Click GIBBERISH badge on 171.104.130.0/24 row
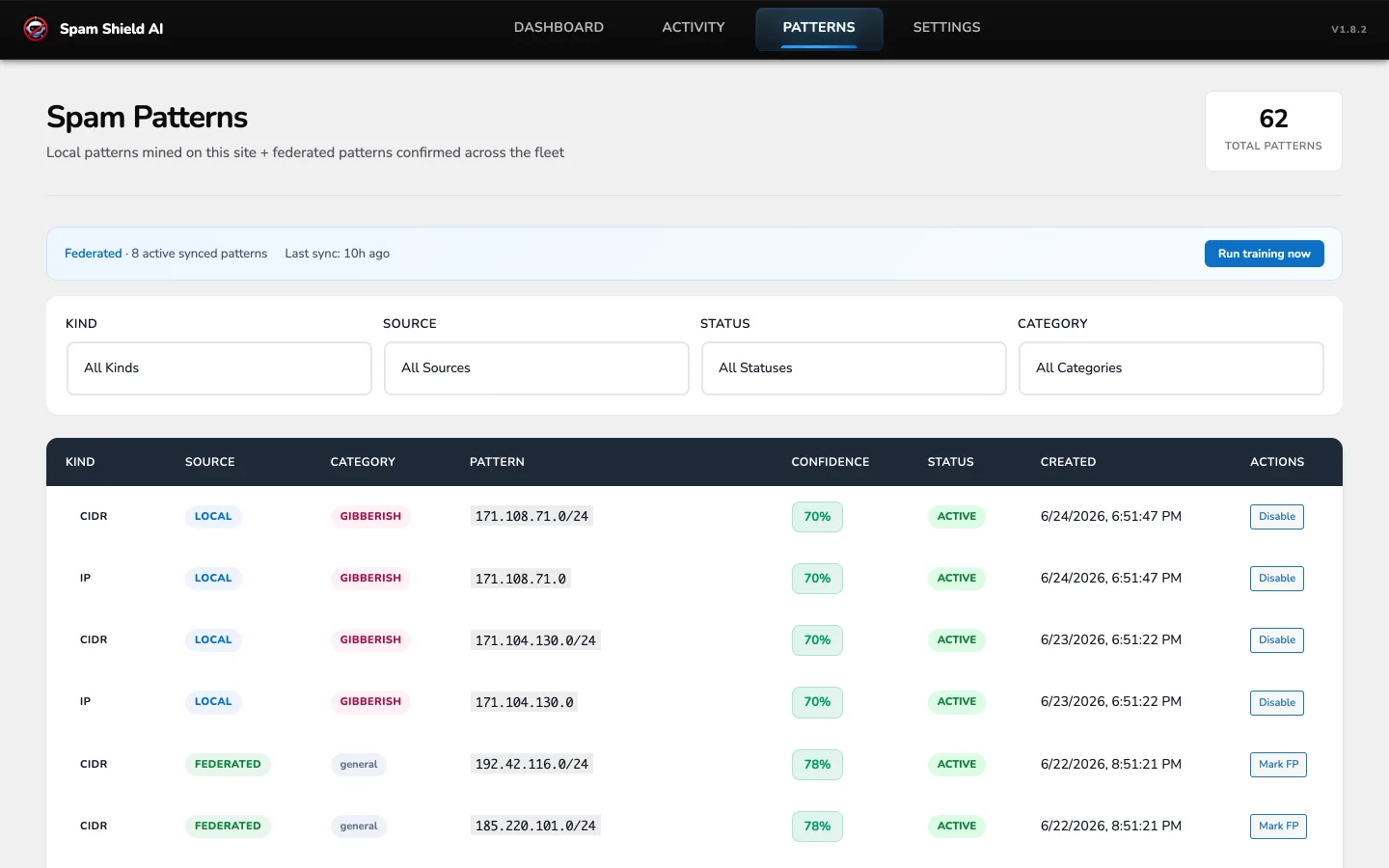This screenshot has height=868, width=1389. pyautogui.click(x=370, y=640)
